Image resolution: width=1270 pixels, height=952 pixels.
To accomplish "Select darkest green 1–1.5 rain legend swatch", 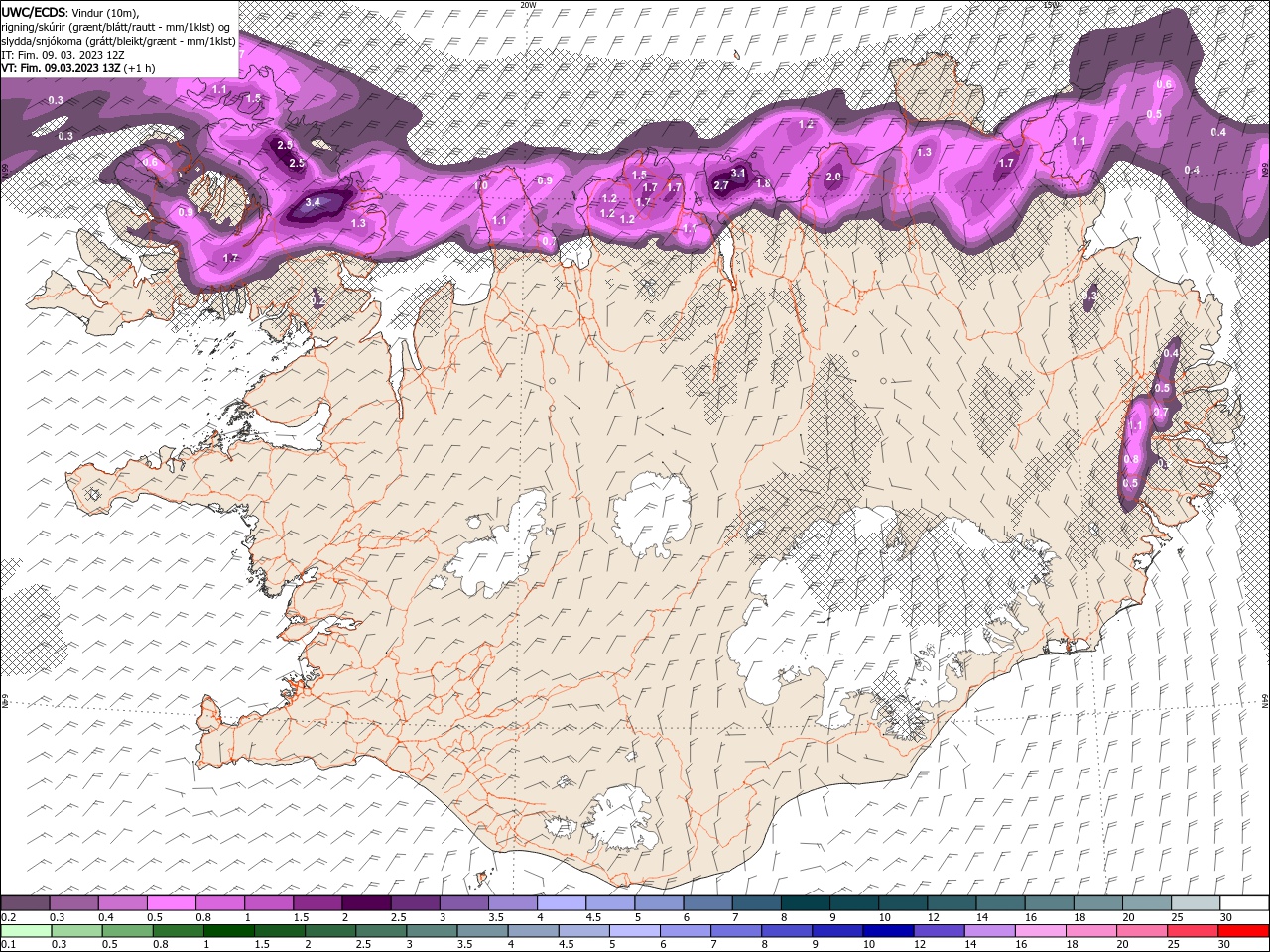I will point(228,931).
